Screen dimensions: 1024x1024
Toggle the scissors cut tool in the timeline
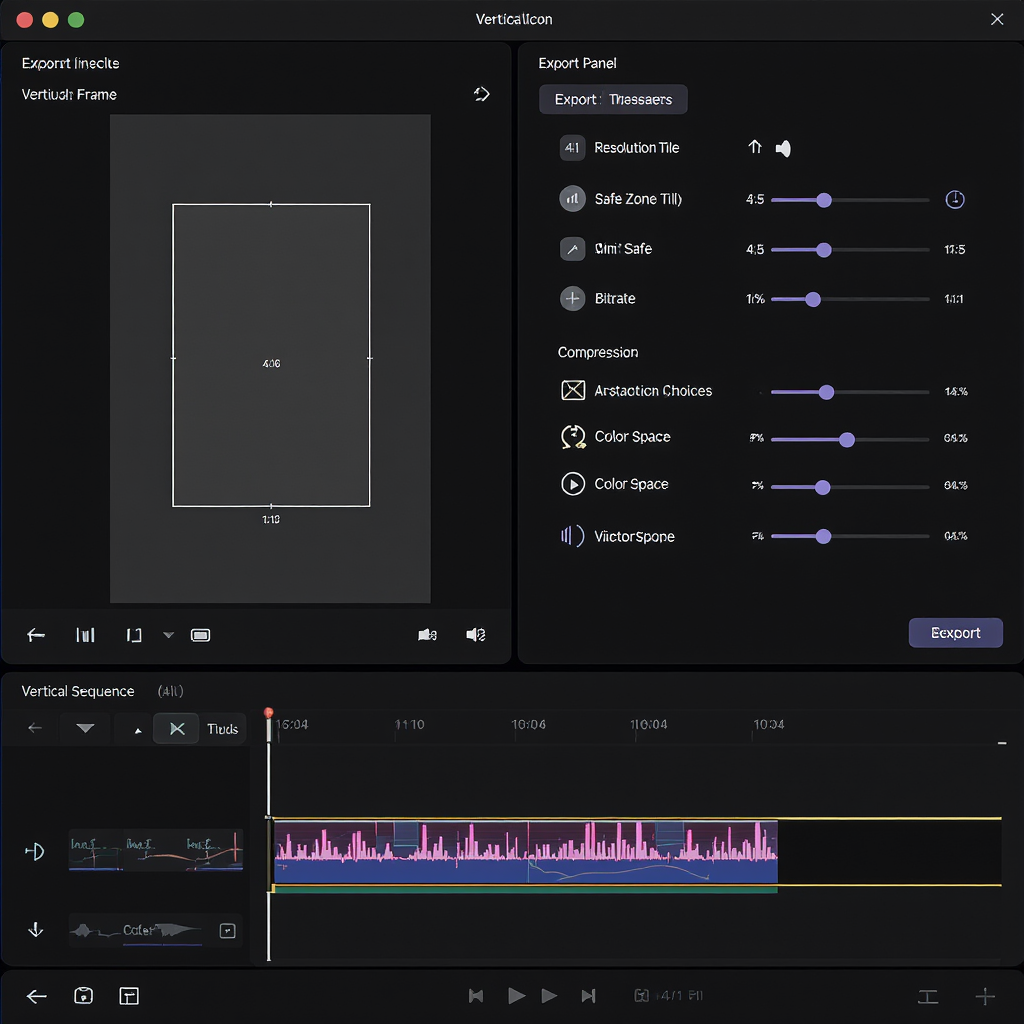pyautogui.click(x=176, y=729)
